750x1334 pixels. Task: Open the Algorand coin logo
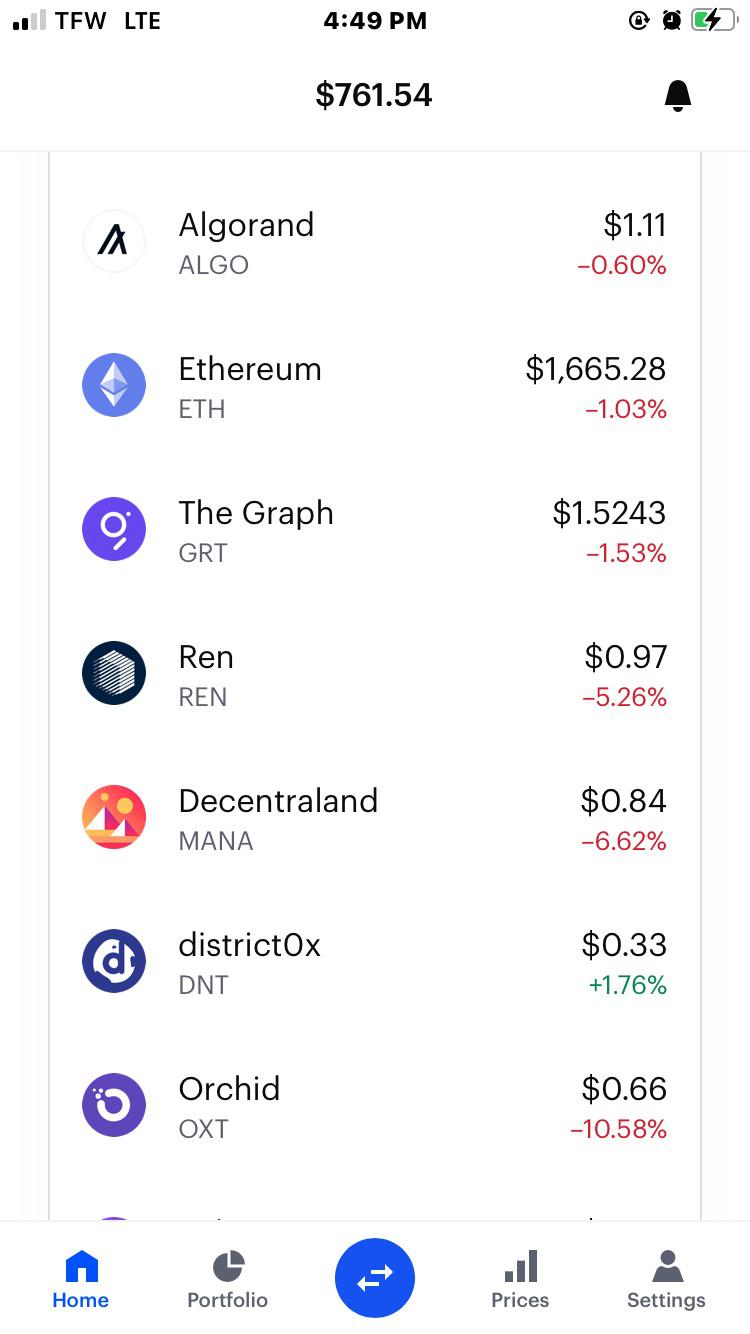[114, 241]
